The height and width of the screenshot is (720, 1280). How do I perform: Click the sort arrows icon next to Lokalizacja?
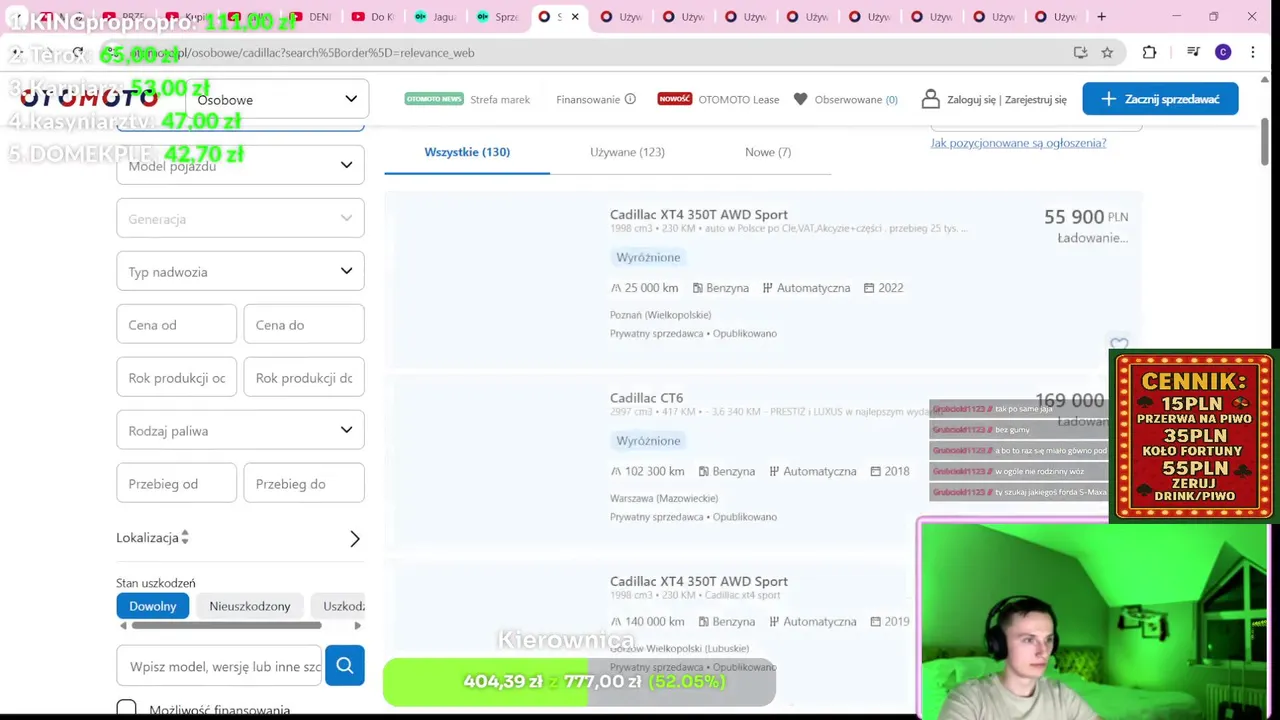point(185,537)
